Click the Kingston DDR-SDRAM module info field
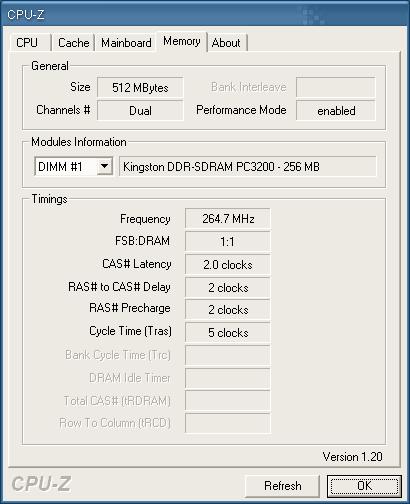Image resolution: width=410 pixels, height=504 pixels. coord(248,166)
